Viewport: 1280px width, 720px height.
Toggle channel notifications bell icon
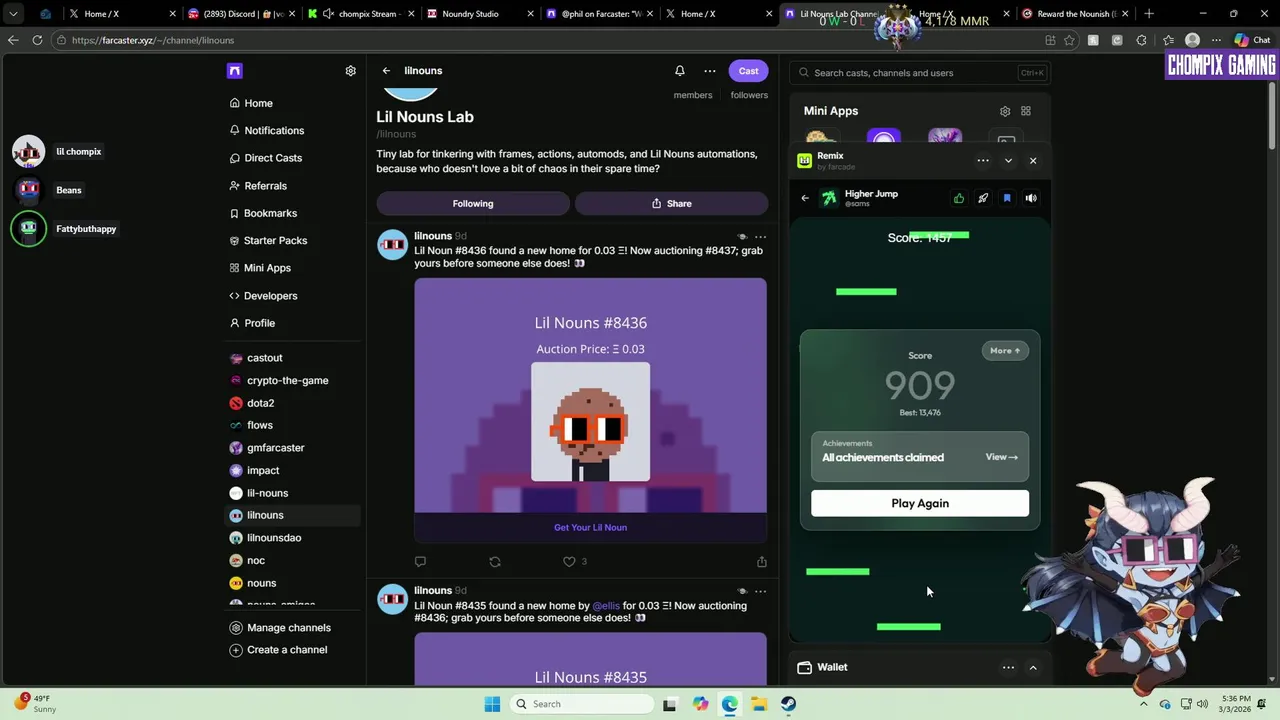pyautogui.click(x=680, y=71)
